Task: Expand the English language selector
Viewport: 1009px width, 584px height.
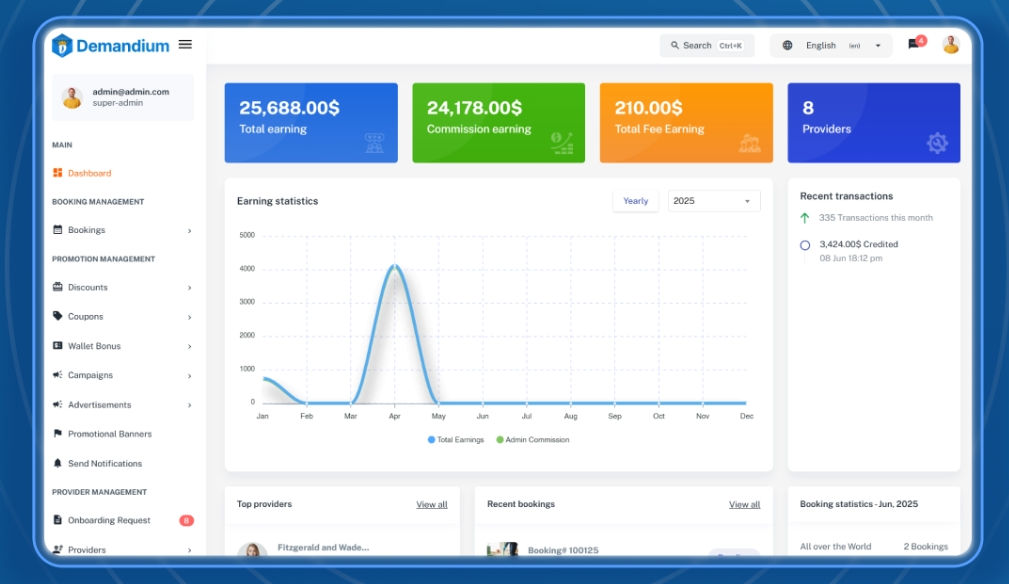Action: (x=831, y=44)
